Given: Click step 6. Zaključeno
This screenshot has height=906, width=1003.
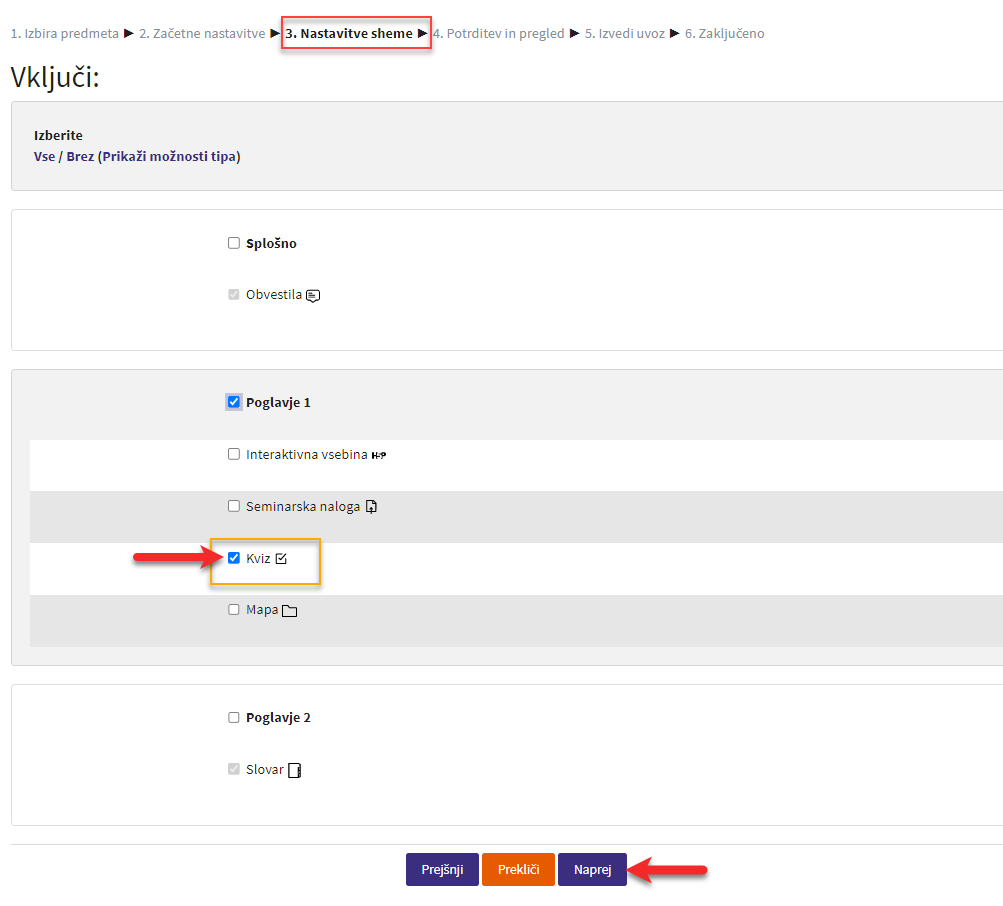Looking at the screenshot, I should 725,33.
